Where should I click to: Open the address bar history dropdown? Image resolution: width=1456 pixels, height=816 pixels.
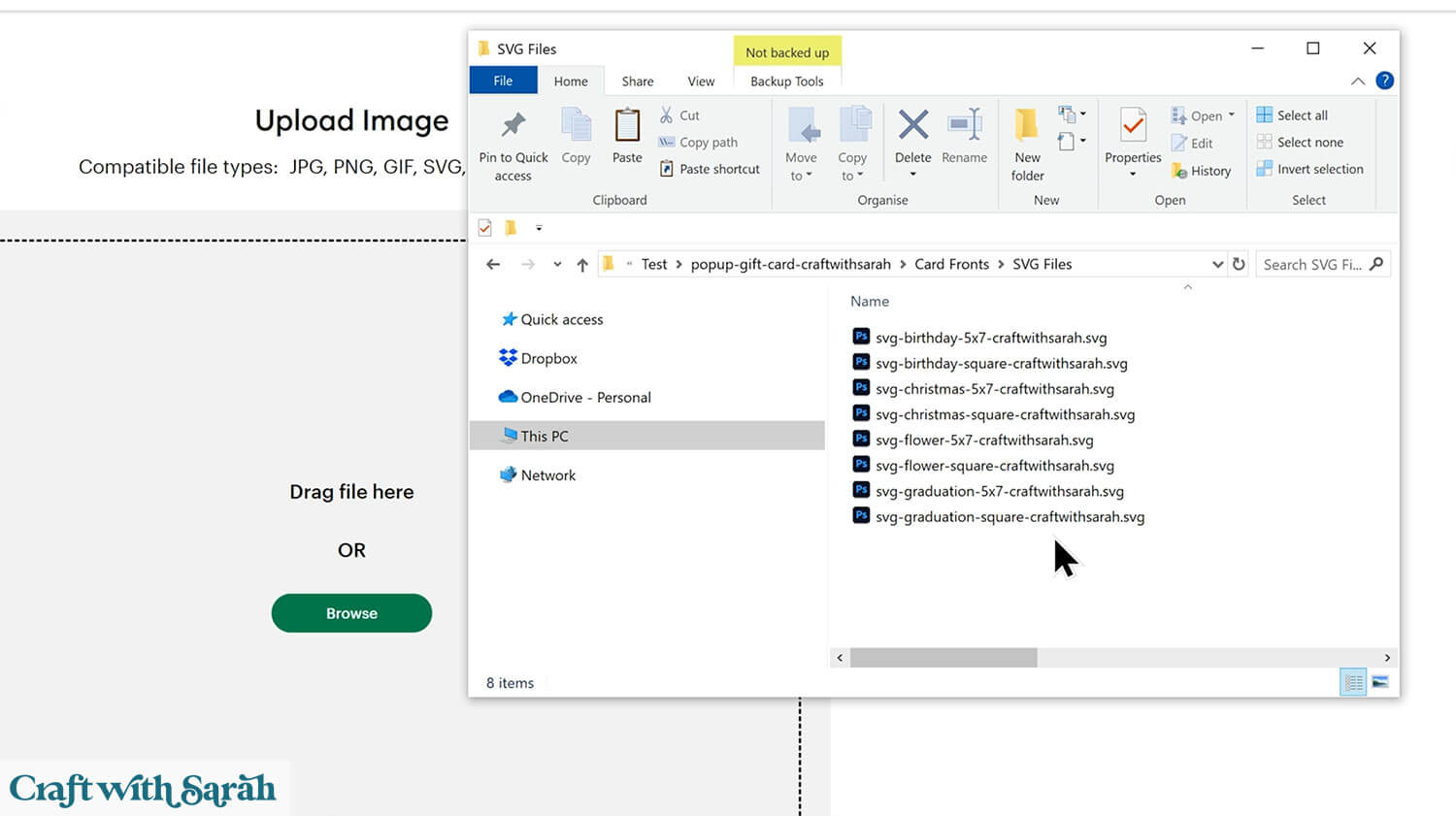point(1217,264)
